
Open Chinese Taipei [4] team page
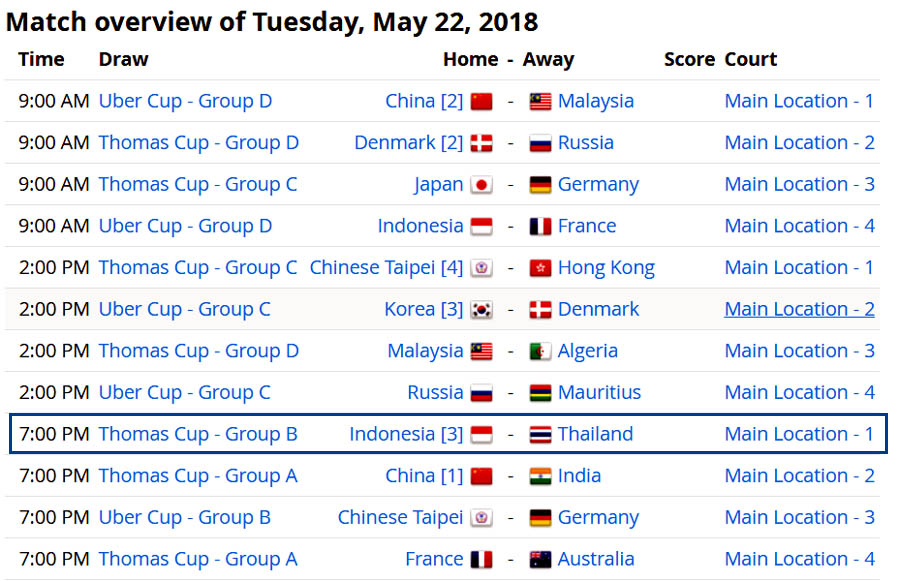click(386, 268)
